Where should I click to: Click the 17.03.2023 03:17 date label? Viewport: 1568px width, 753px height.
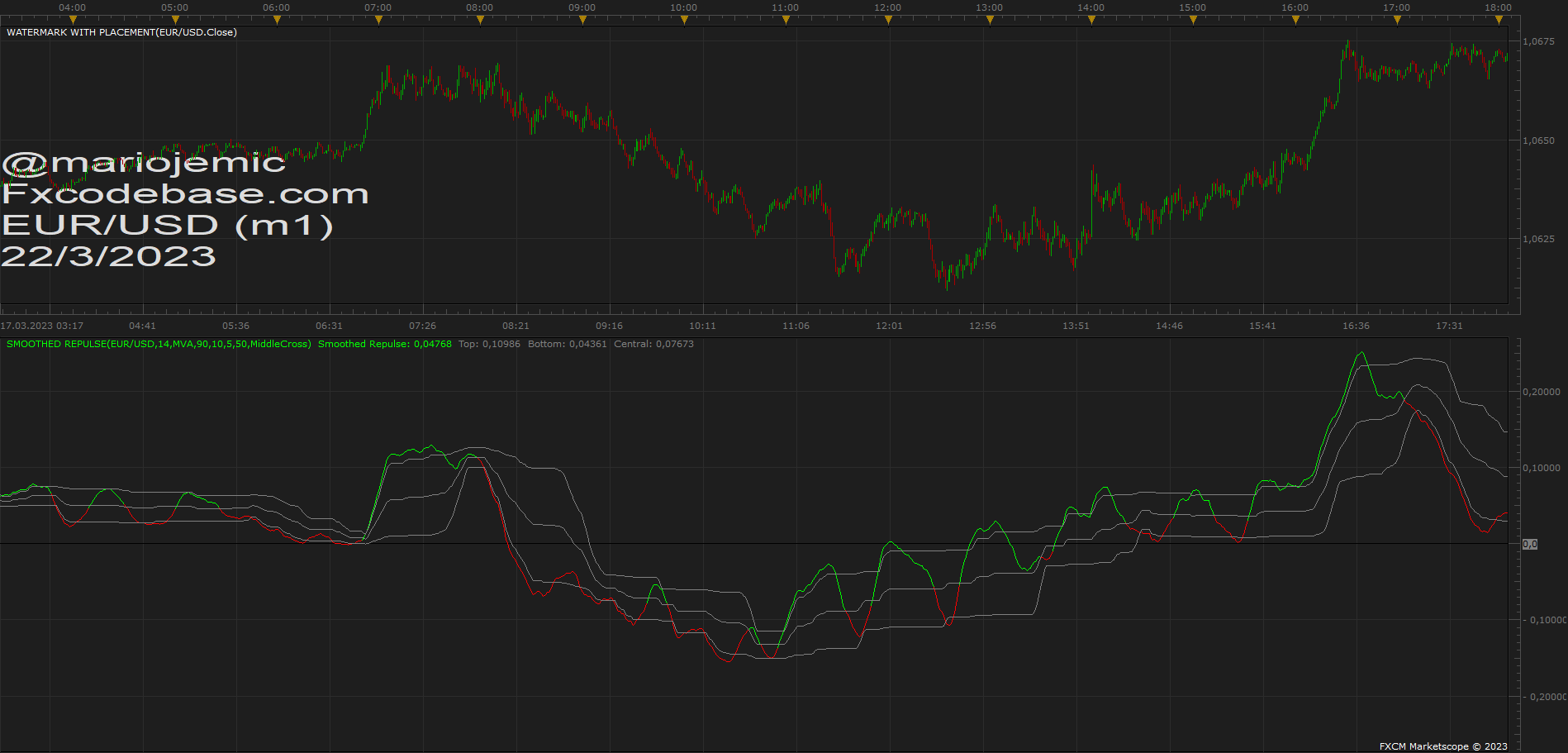pos(42,326)
